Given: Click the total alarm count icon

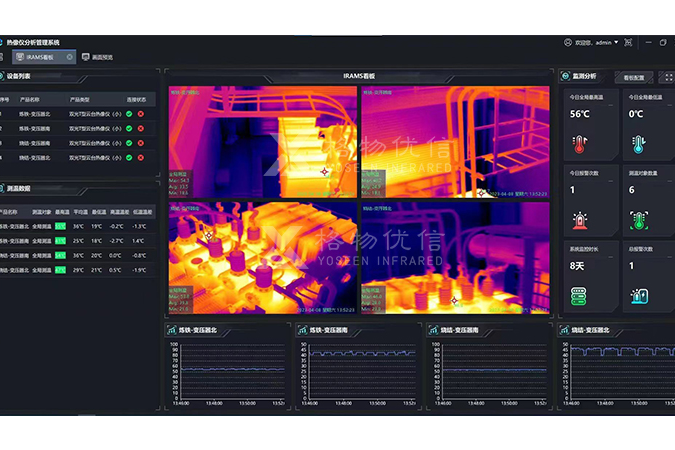Looking at the screenshot, I should coord(637,296).
